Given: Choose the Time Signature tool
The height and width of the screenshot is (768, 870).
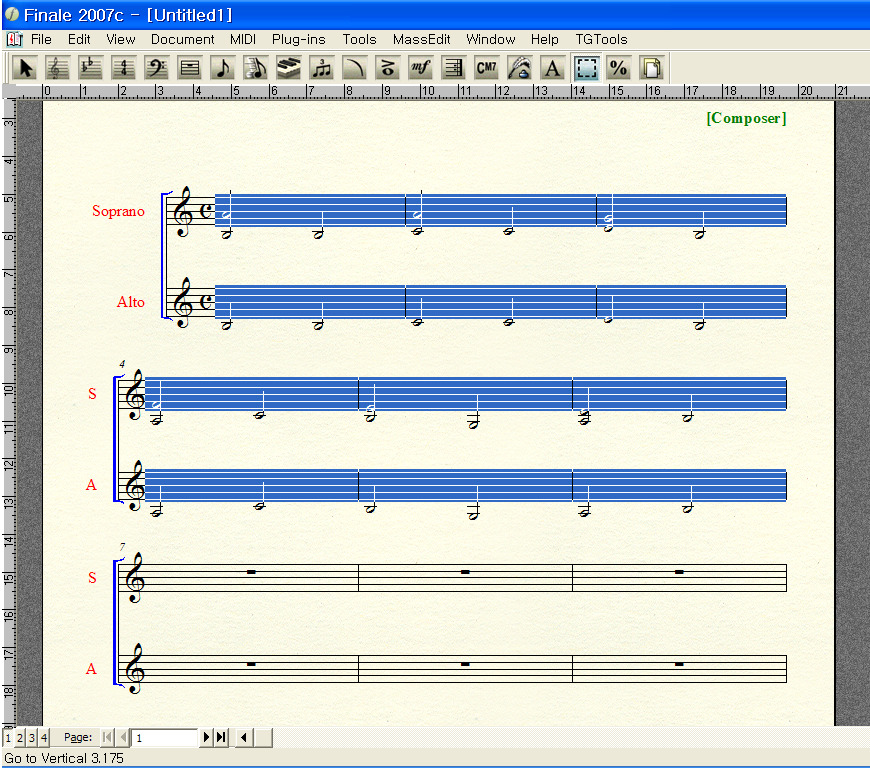Looking at the screenshot, I should (x=124, y=68).
